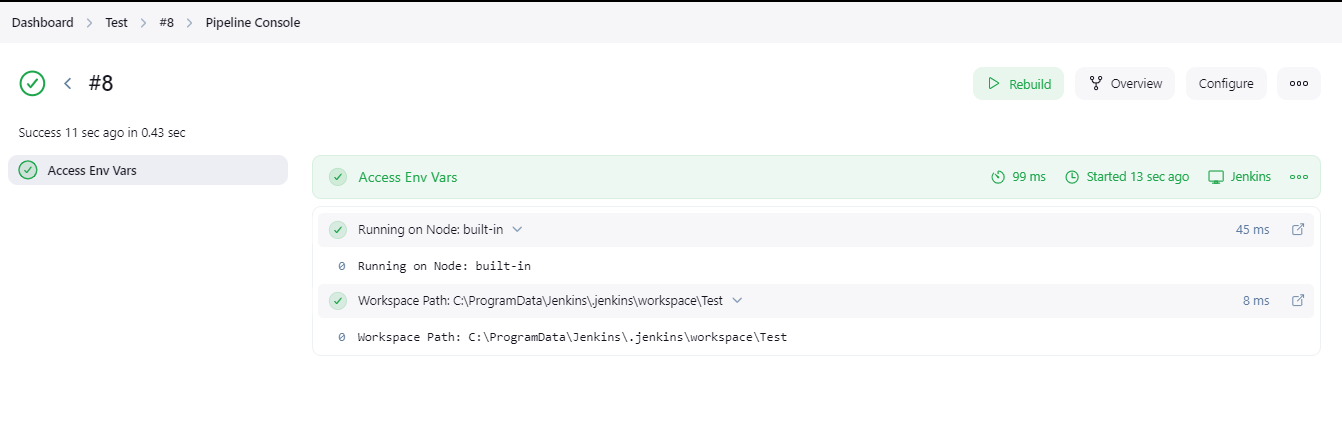Click line number 0 of Running on Node log
The height and width of the screenshot is (424, 1342).
(341, 266)
